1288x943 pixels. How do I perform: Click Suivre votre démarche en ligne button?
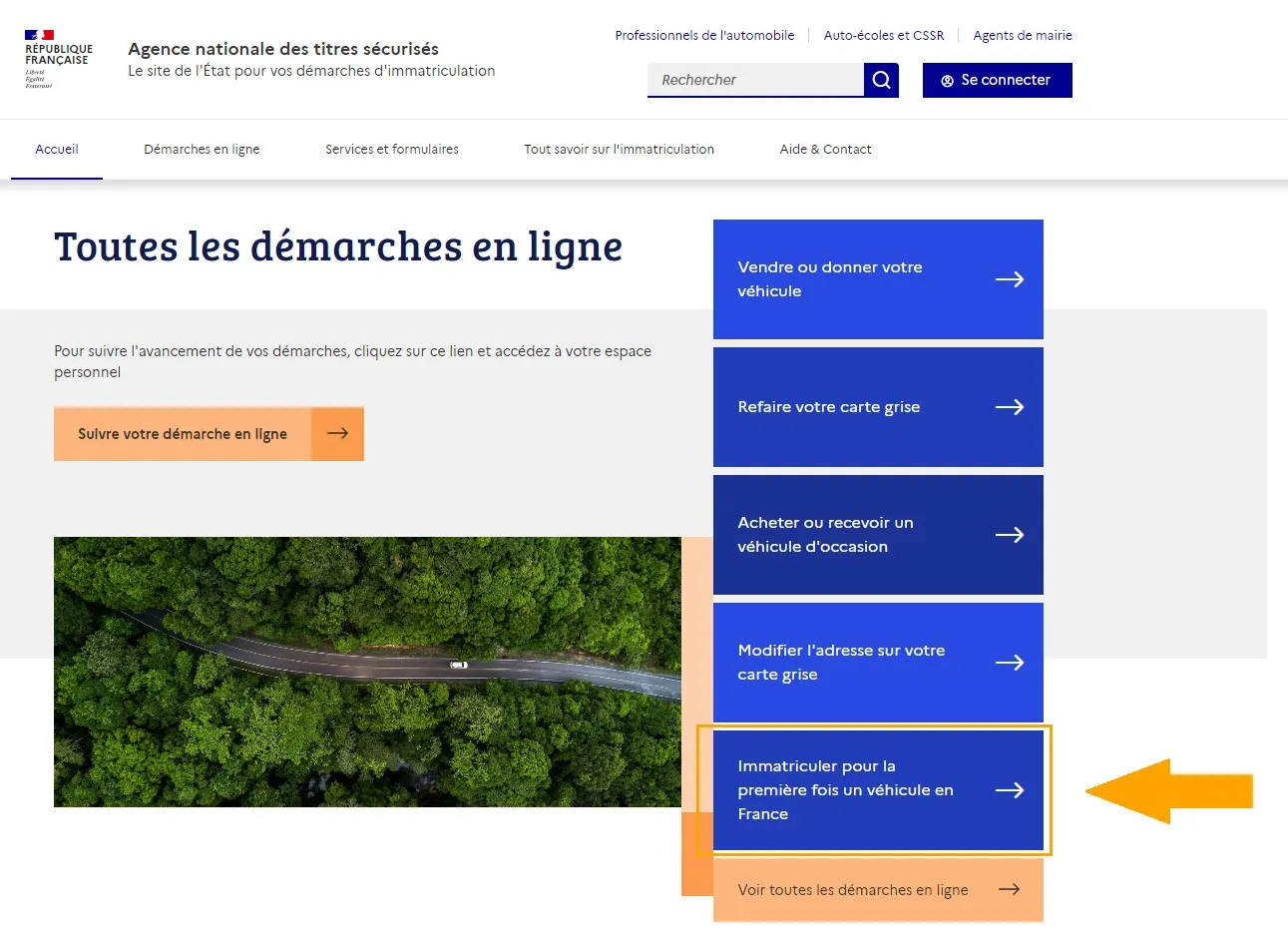[209, 433]
